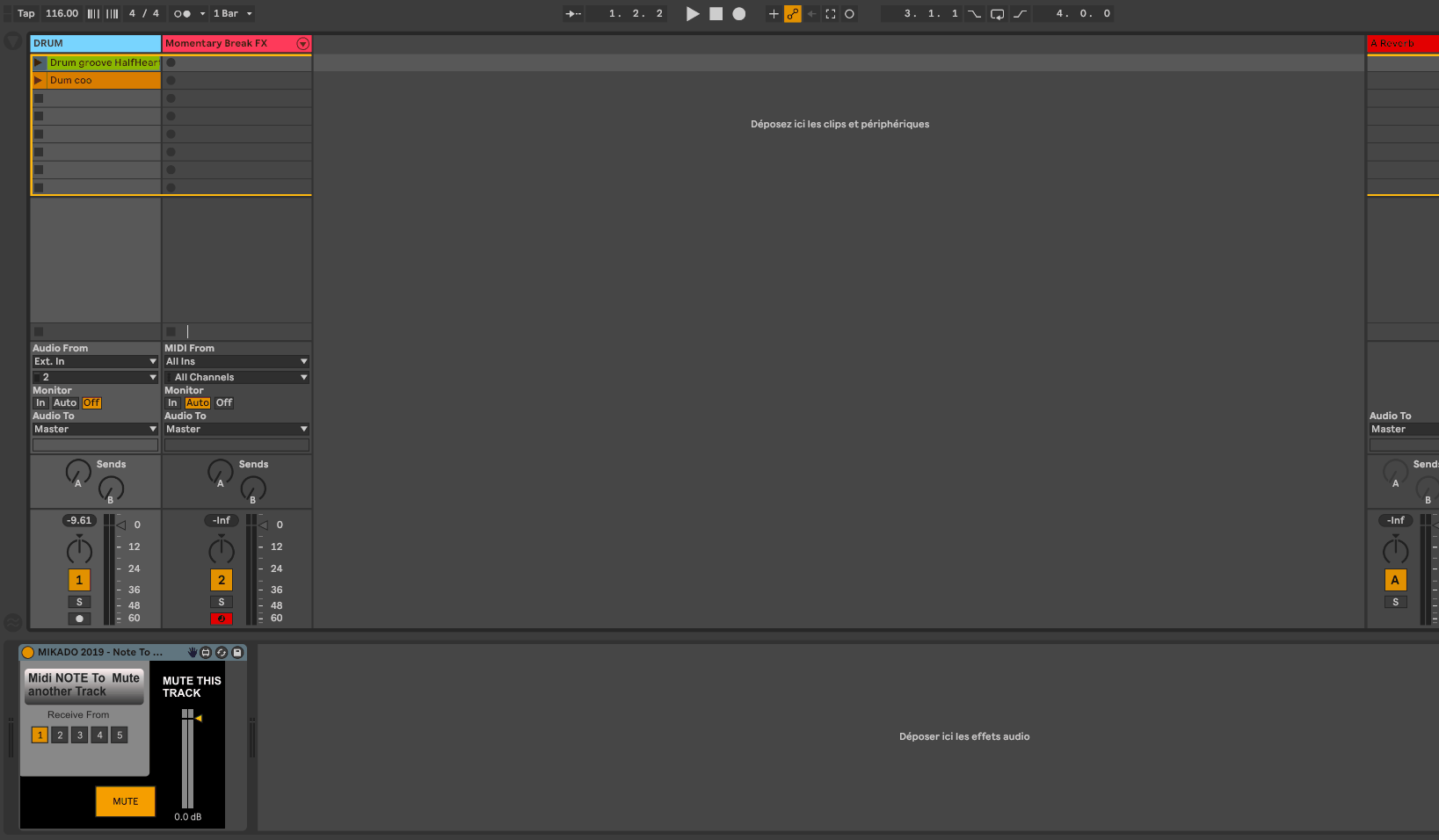Toggle the MIKADO device activator on/off
The height and width of the screenshot is (840, 1439).
28,653
